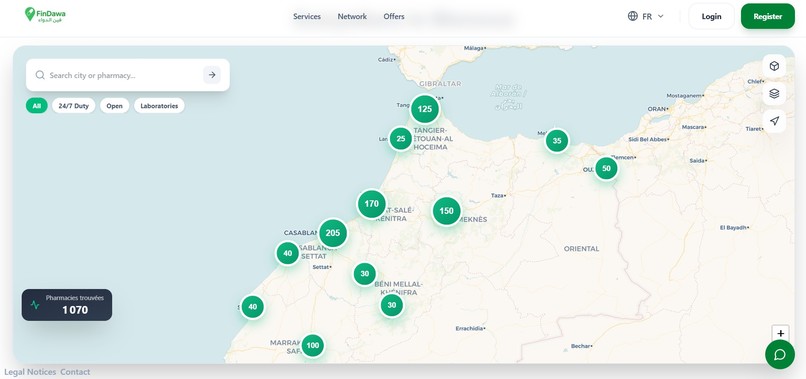
Task: Click the El Bayadh city label
Action: click(x=734, y=227)
